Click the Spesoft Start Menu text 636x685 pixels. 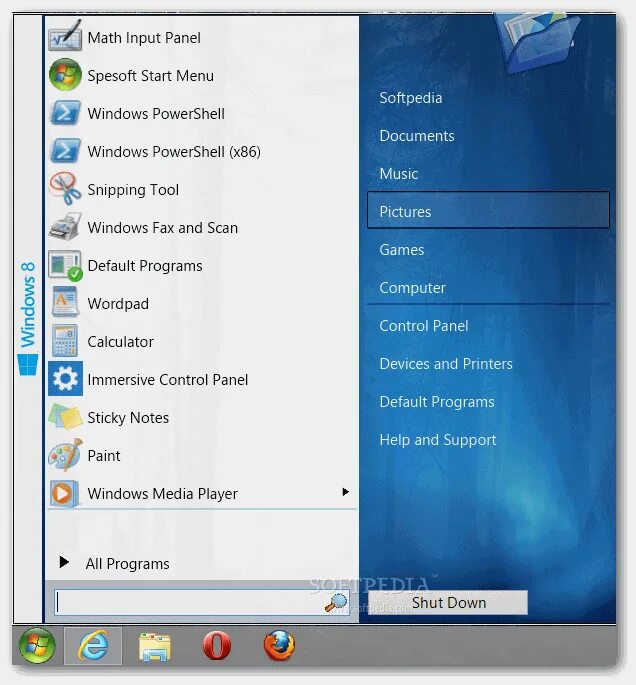coord(151,76)
